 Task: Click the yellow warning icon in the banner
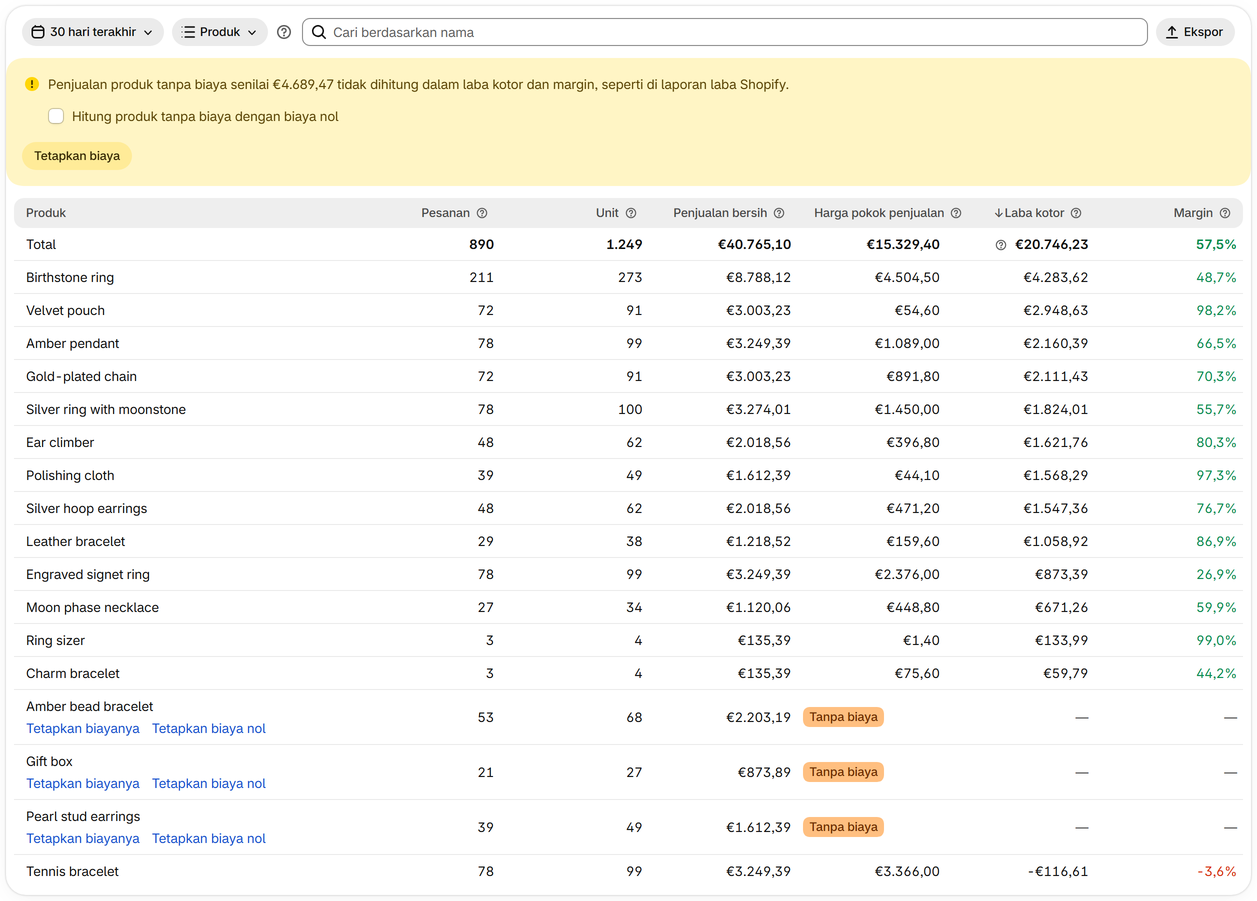coord(32,85)
